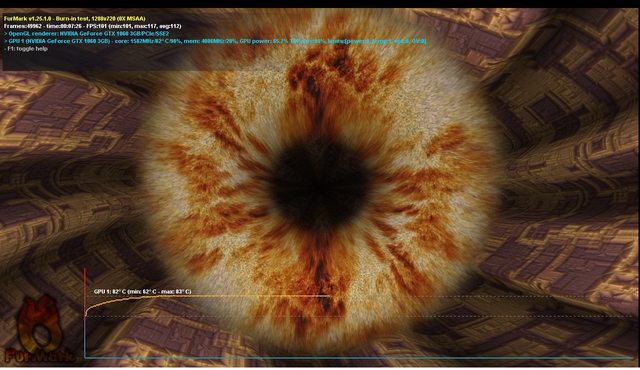Click the 1280x720 8X MSAA resolution text

117,18
